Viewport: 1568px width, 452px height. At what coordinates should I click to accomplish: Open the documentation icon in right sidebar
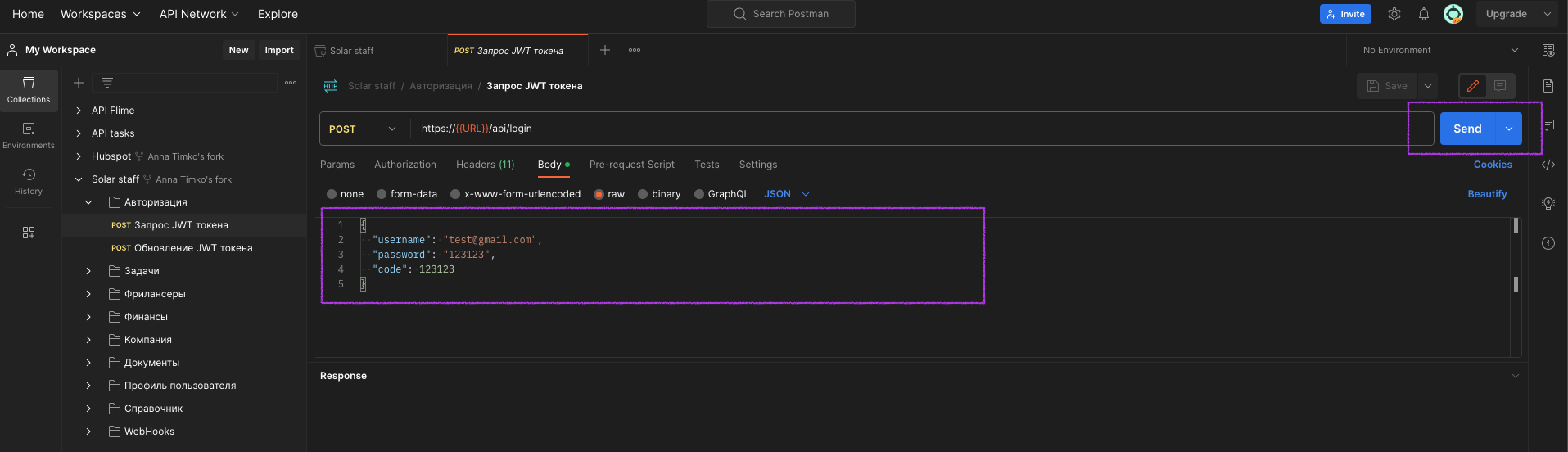[1548, 86]
